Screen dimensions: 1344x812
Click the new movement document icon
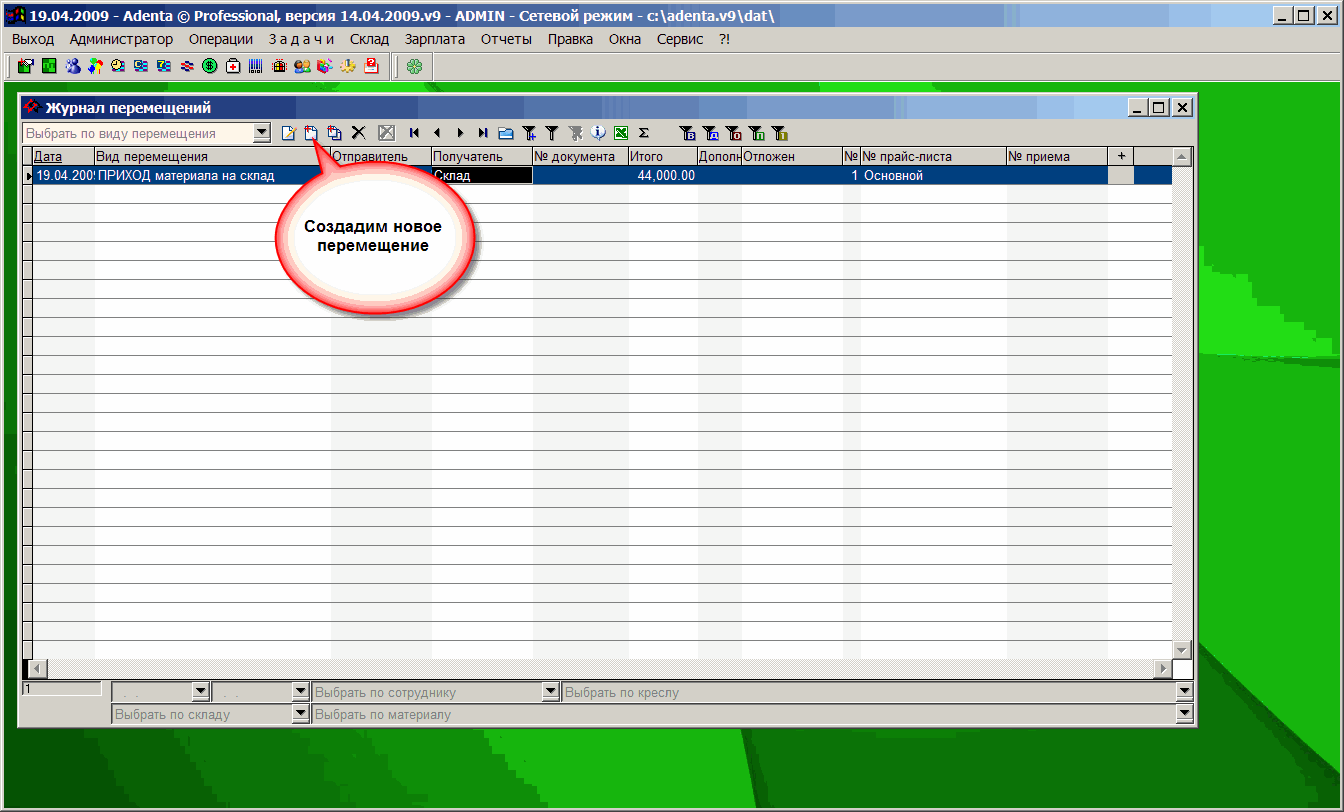311,133
